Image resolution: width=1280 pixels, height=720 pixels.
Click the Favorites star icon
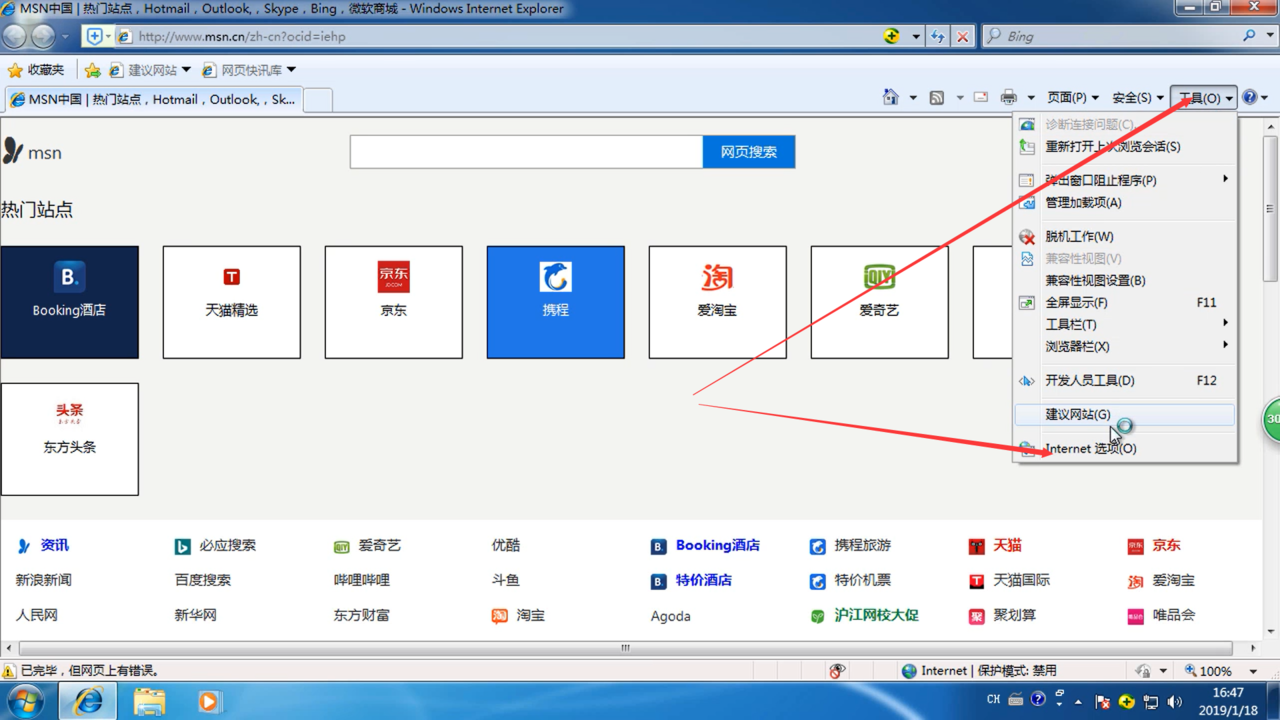click(15, 70)
